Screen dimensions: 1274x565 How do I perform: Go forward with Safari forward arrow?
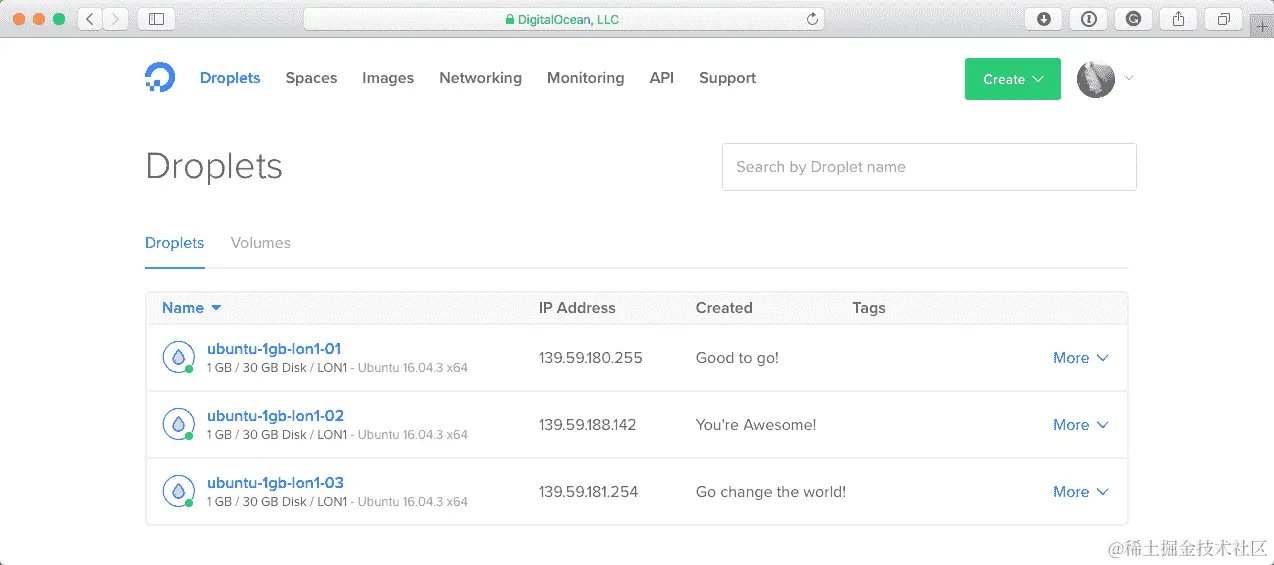tap(116, 19)
